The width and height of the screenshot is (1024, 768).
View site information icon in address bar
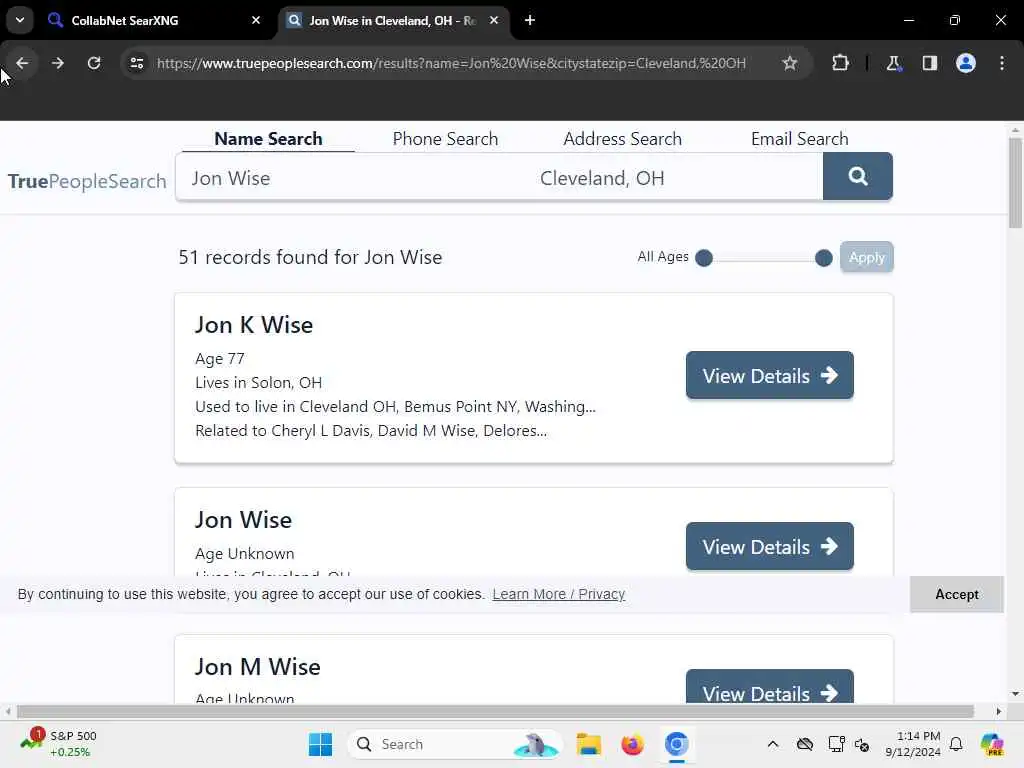pos(137,63)
